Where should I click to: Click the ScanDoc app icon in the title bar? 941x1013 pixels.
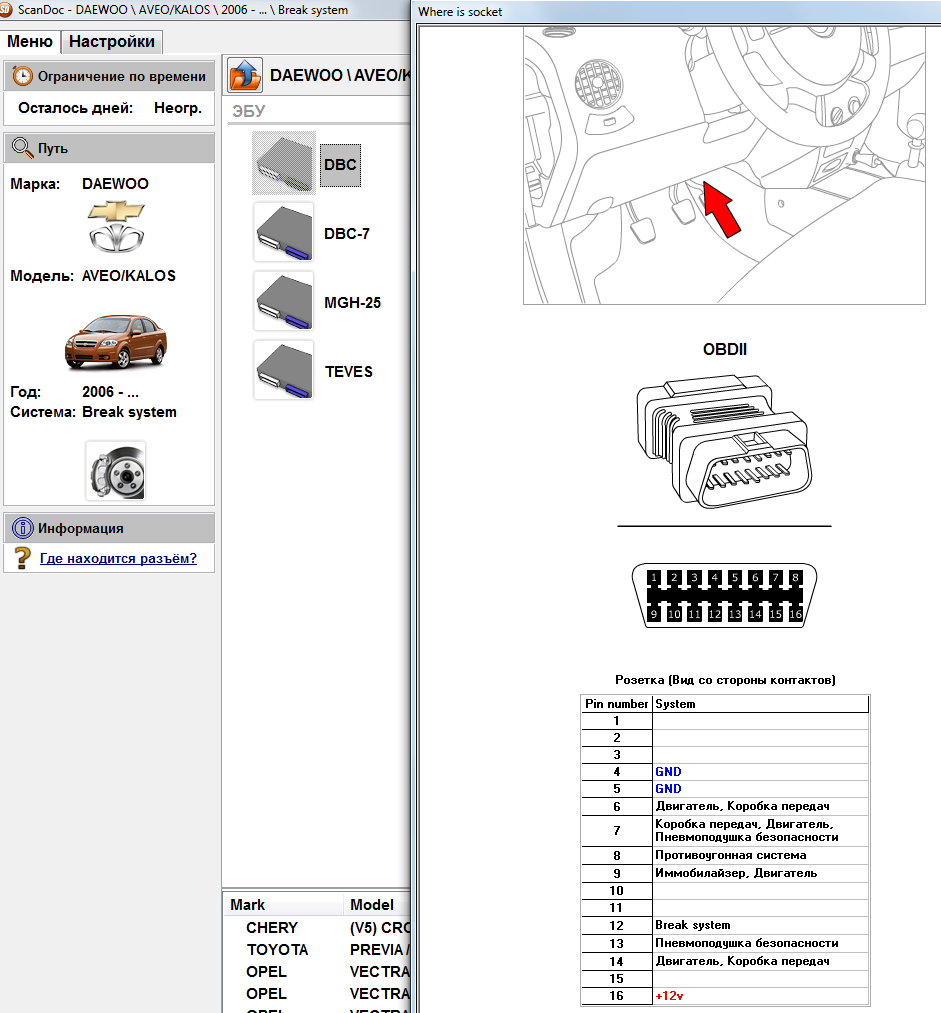coord(6,9)
